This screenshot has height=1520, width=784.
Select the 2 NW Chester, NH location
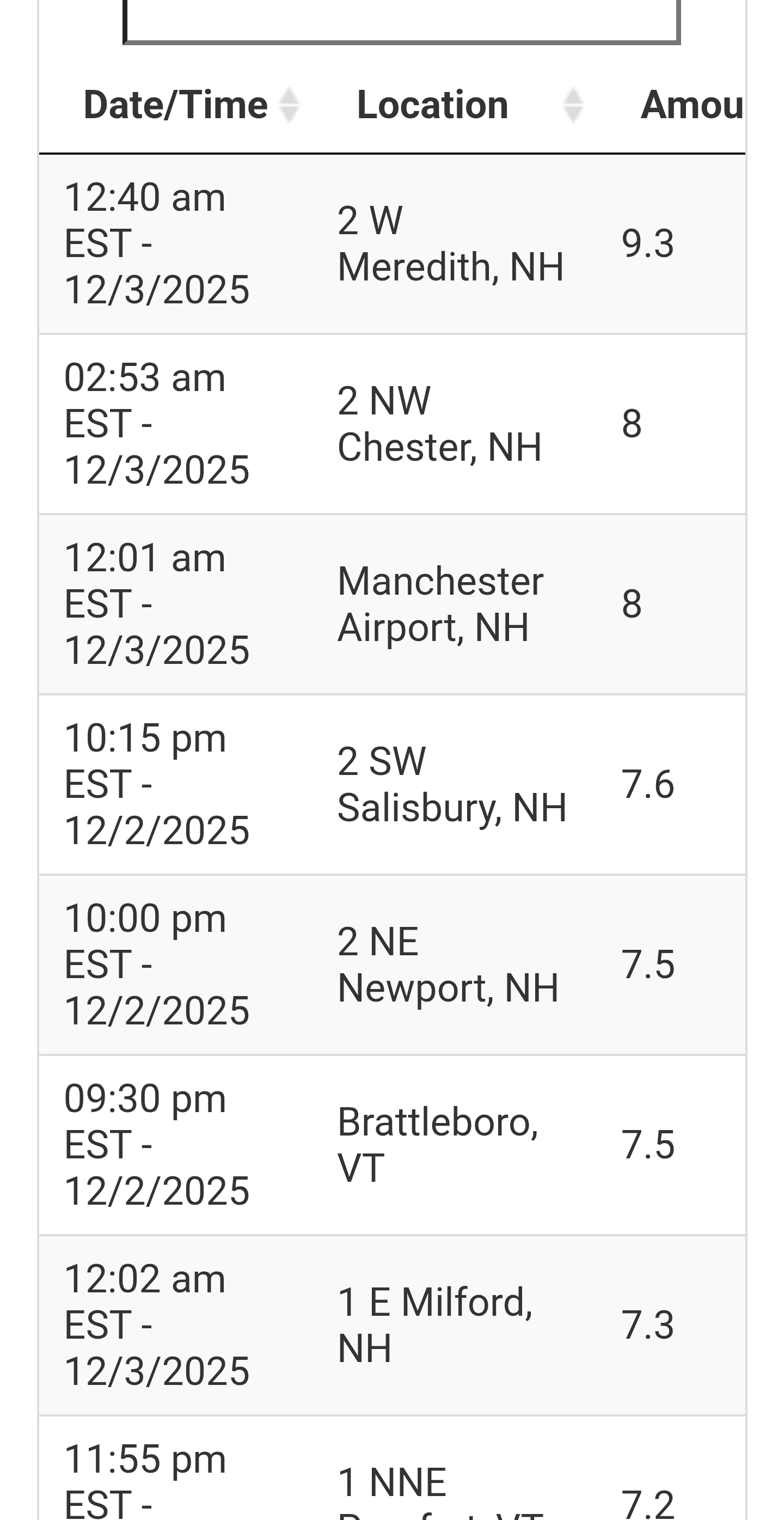click(439, 424)
